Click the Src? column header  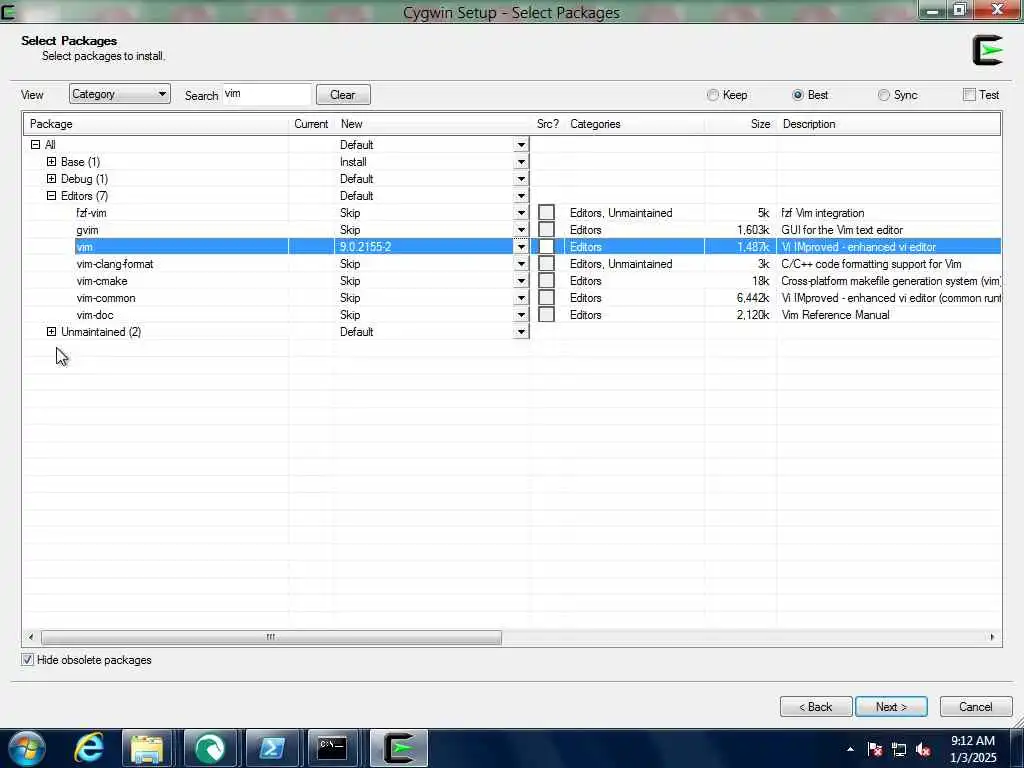[547, 124]
